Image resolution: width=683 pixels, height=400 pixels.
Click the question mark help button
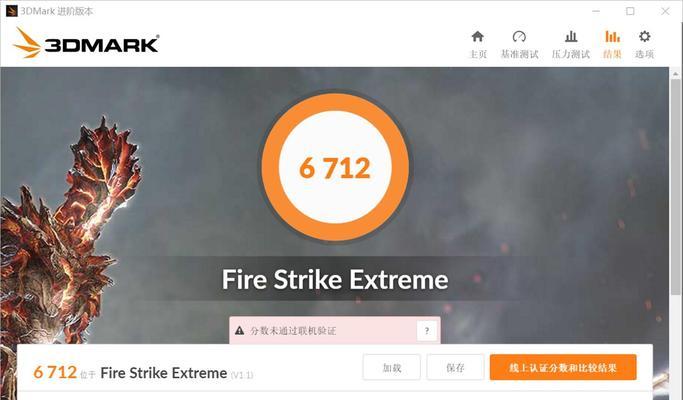click(427, 331)
